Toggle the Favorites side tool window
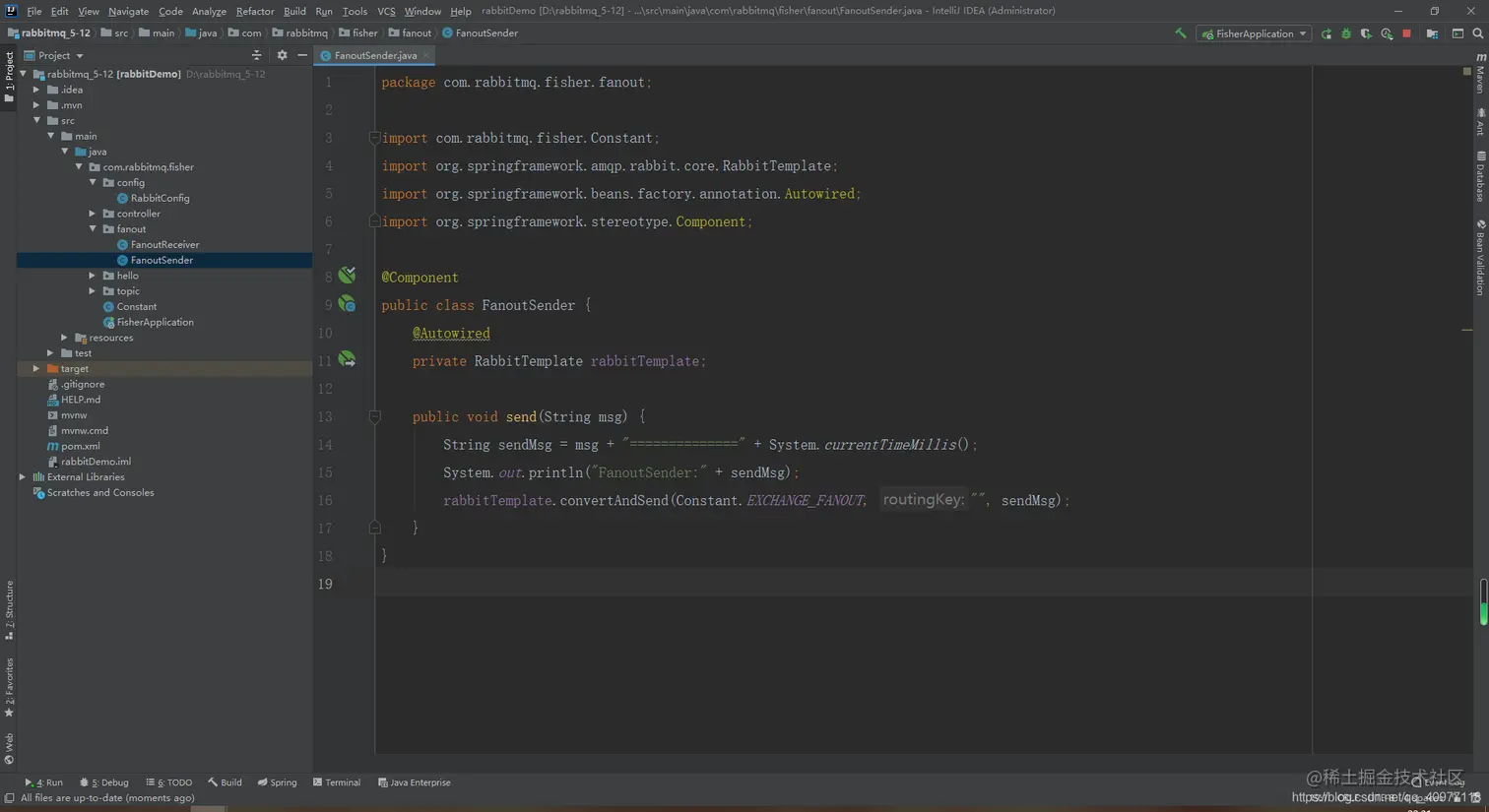 click(x=9, y=688)
